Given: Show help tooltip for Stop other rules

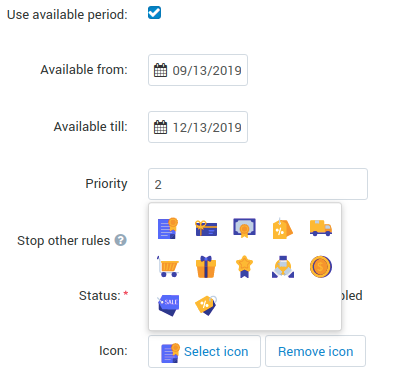Looking at the screenshot, I should tap(121, 240).
